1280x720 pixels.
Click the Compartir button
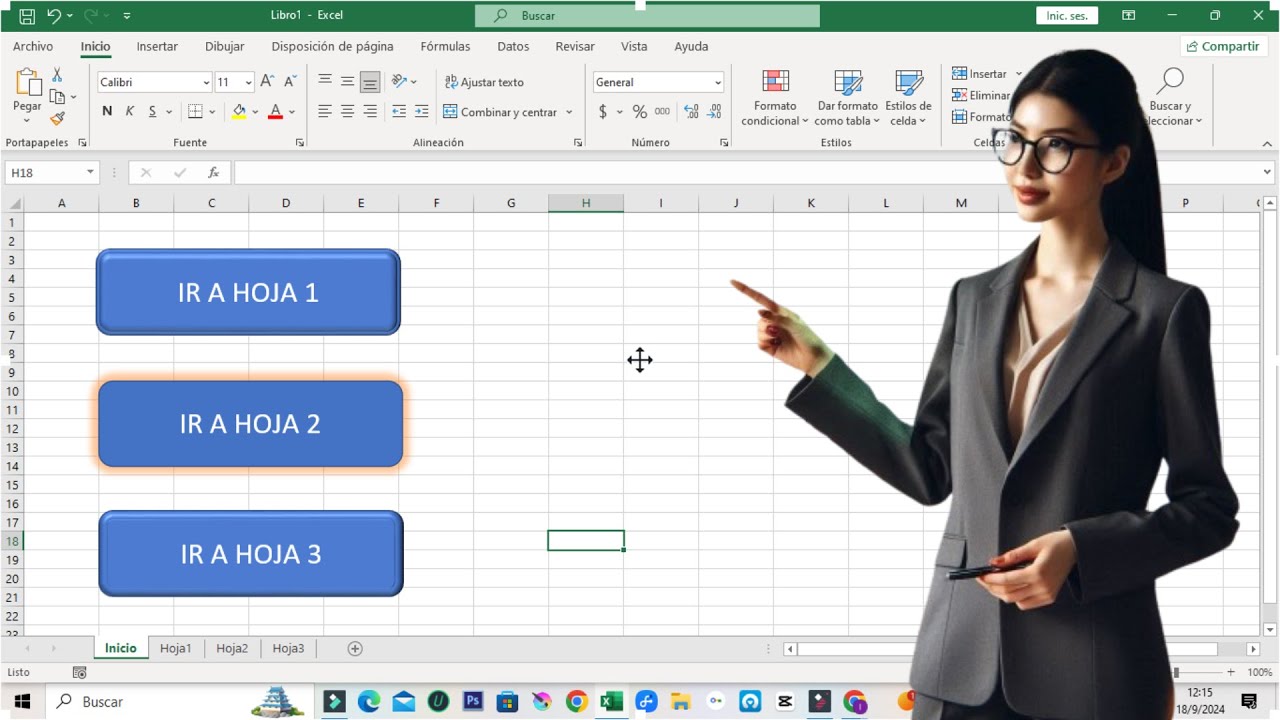tap(1223, 46)
